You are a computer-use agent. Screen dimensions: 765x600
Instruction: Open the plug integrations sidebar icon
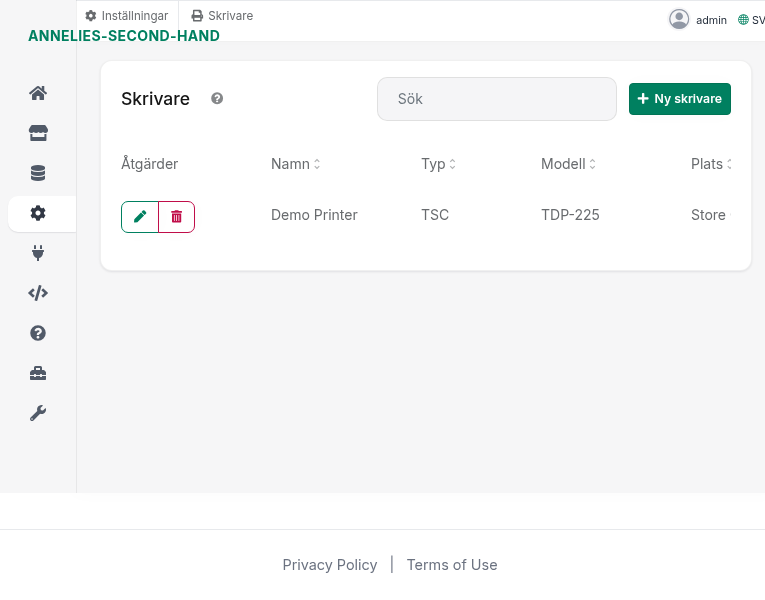coord(38,253)
